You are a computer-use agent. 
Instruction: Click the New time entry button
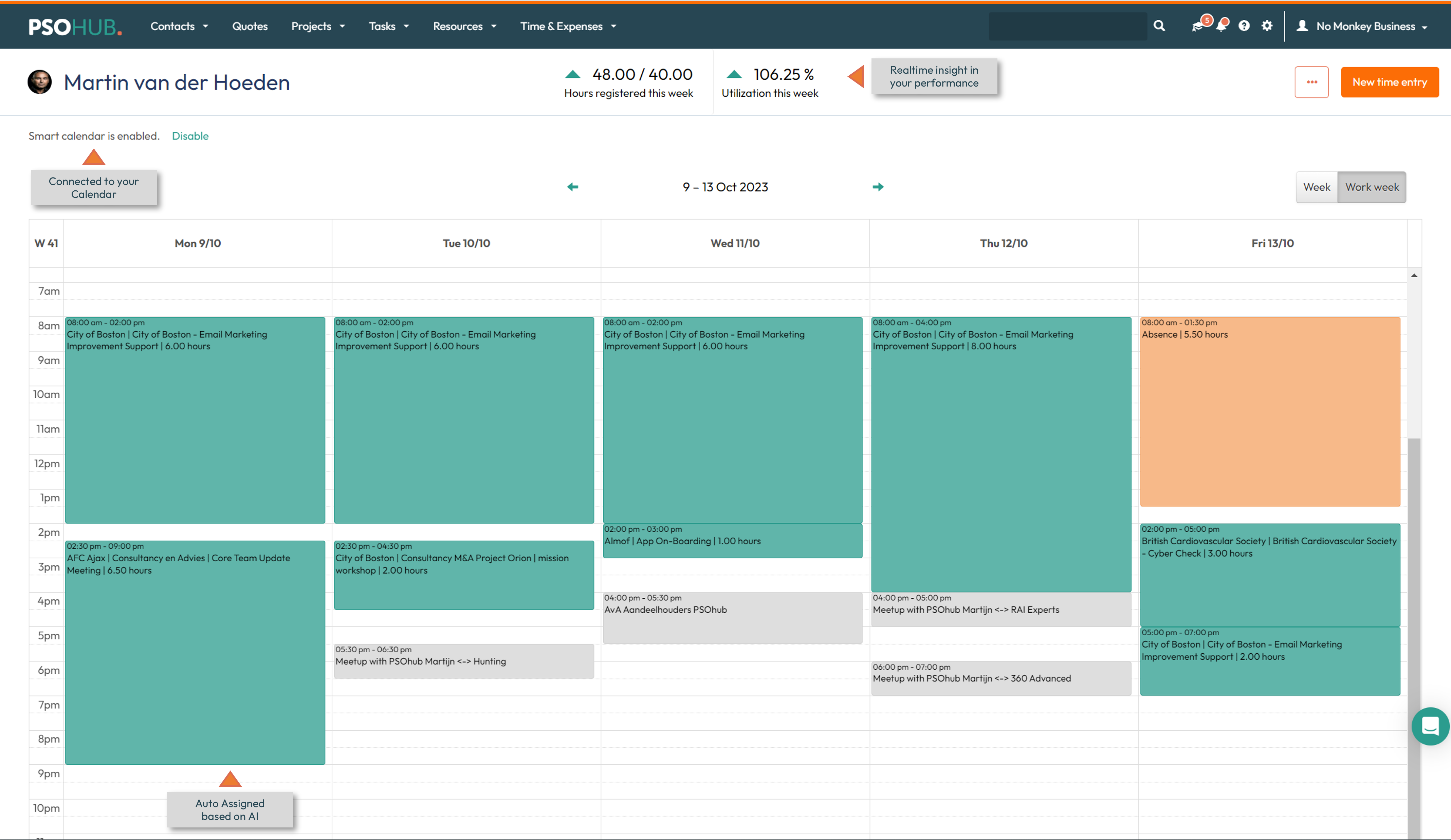click(1390, 82)
